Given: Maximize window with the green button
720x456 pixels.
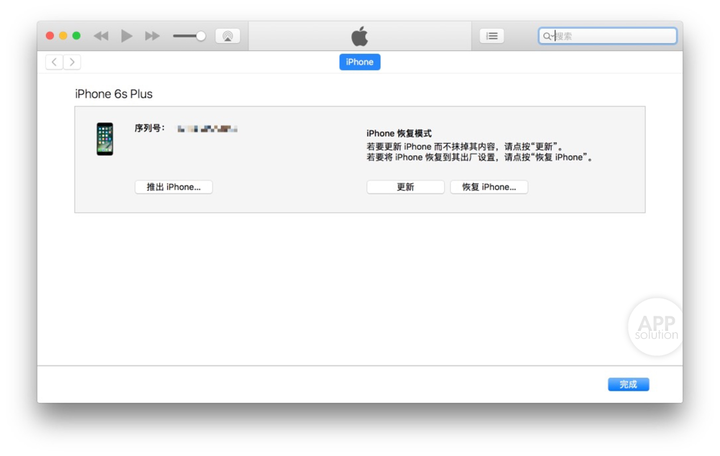Looking at the screenshot, I should pos(77,36).
